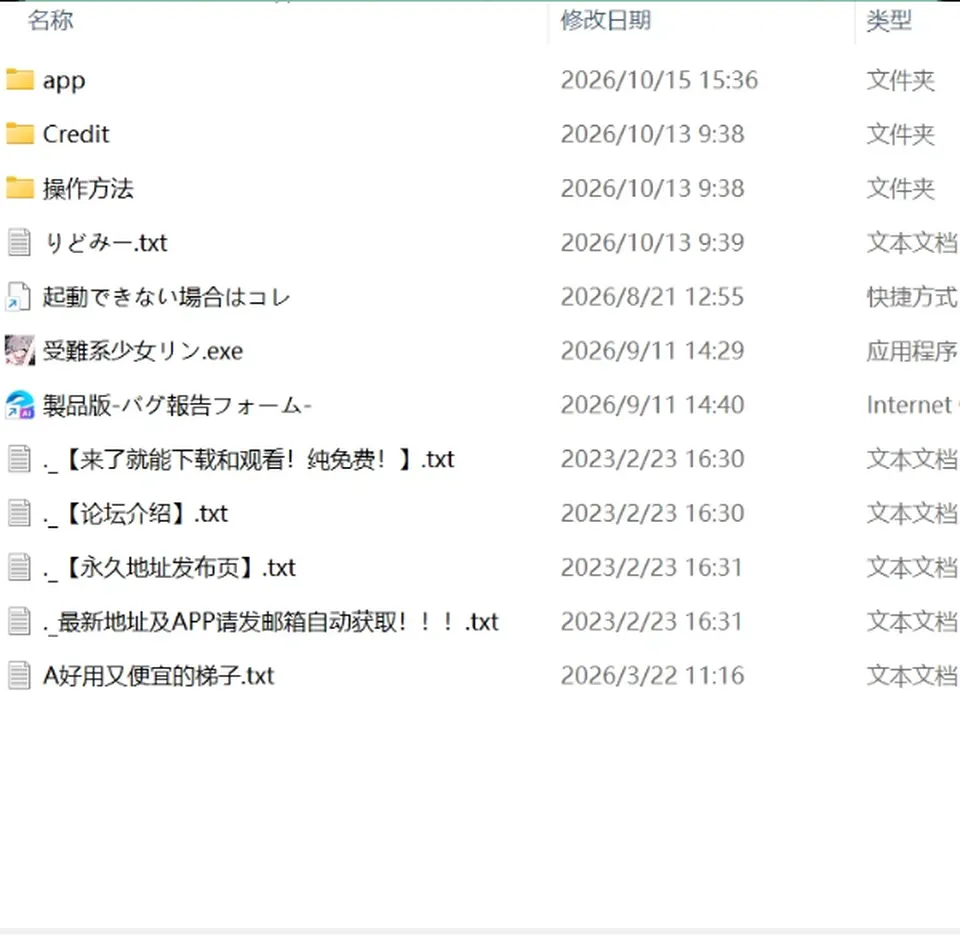Click the date 2026/10/15 15:36

659,80
